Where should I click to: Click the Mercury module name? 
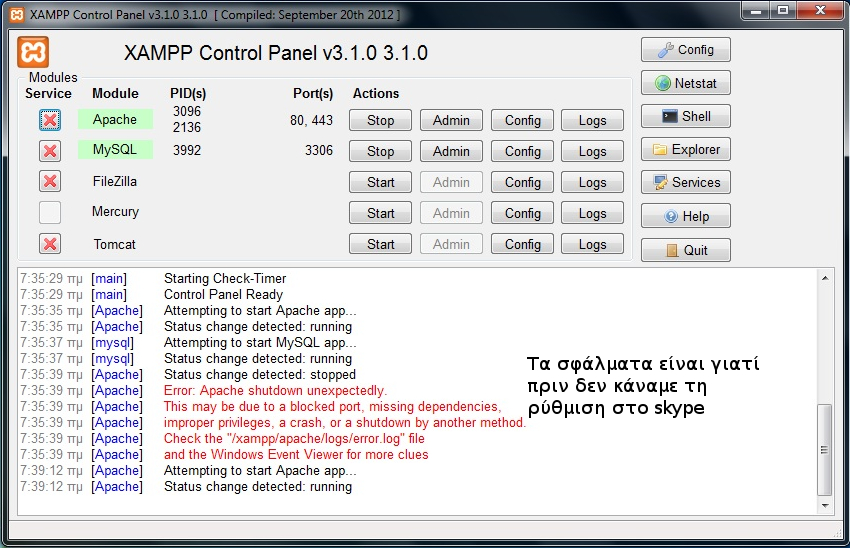pyautogui.click(x=115, y=211)
